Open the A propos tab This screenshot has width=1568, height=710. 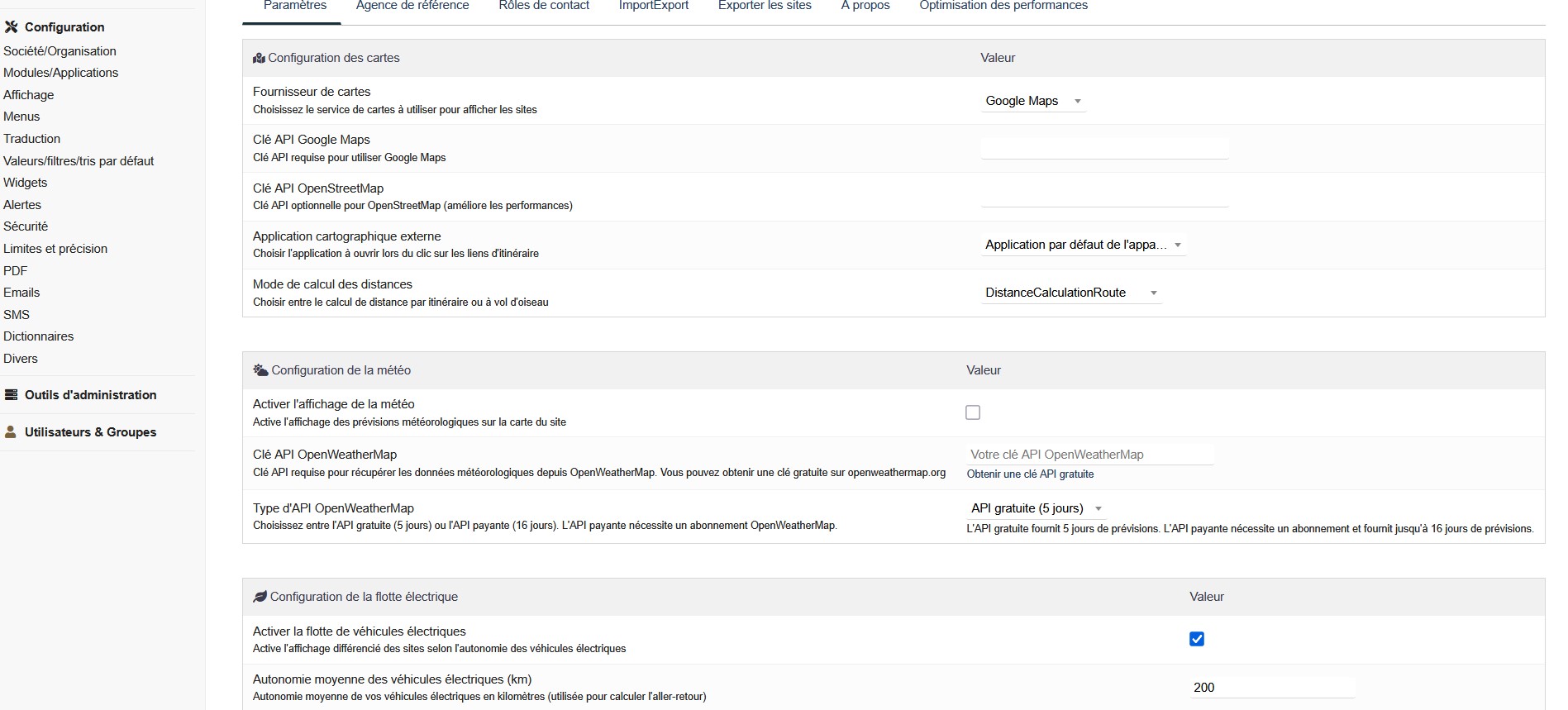point(865,6)
